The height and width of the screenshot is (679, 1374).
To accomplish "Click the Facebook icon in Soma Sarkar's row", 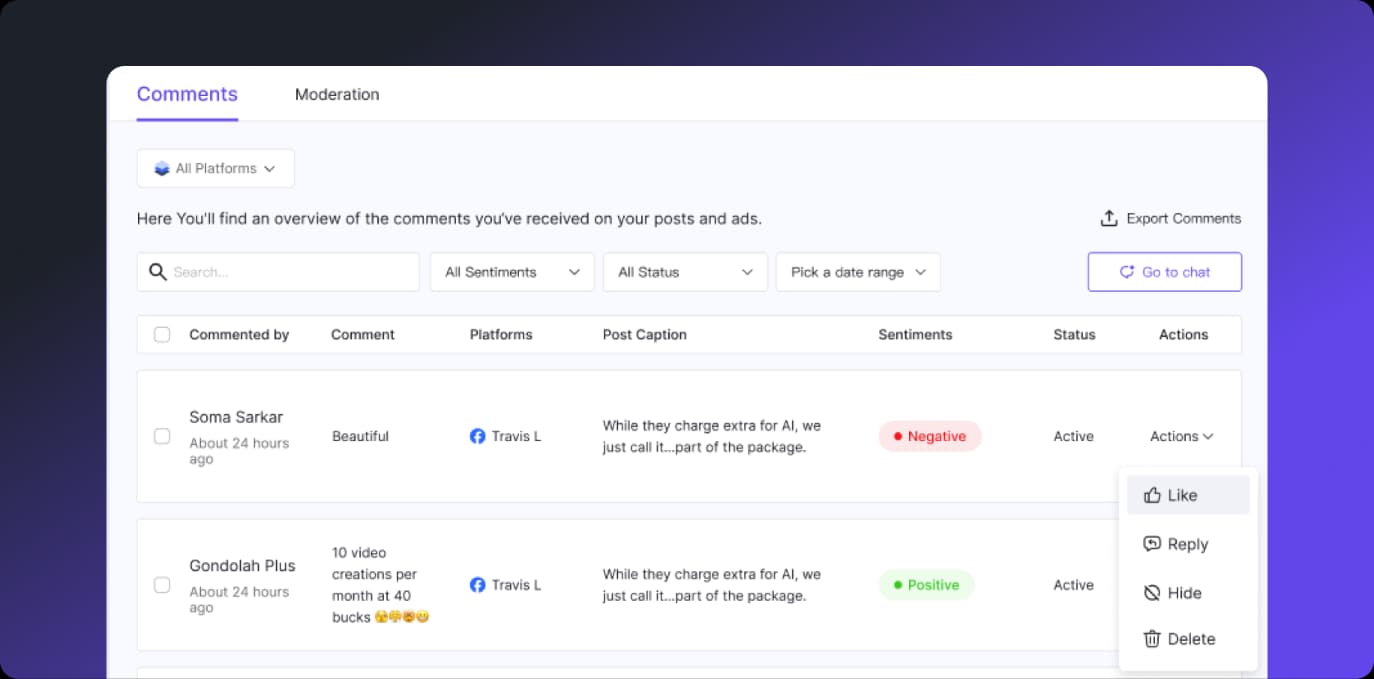I will pos(478,436).
